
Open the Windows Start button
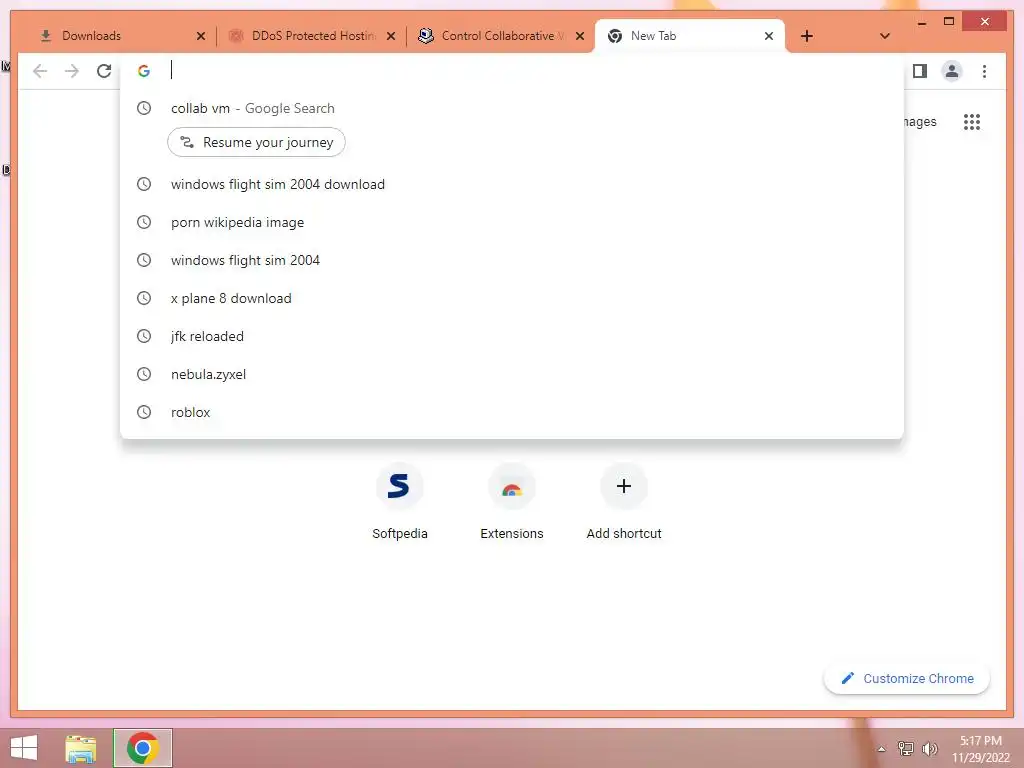24,748
